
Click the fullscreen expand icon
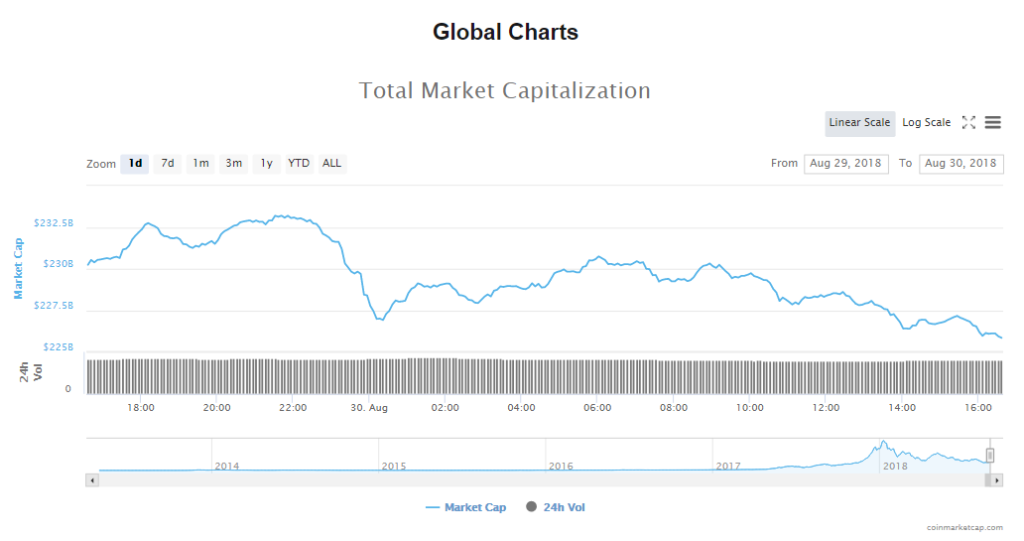pyautogui.click(x=968, y=123)
